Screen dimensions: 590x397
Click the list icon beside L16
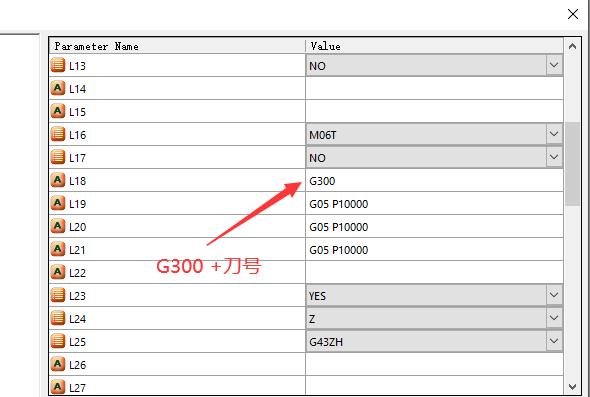coord(58,134)
